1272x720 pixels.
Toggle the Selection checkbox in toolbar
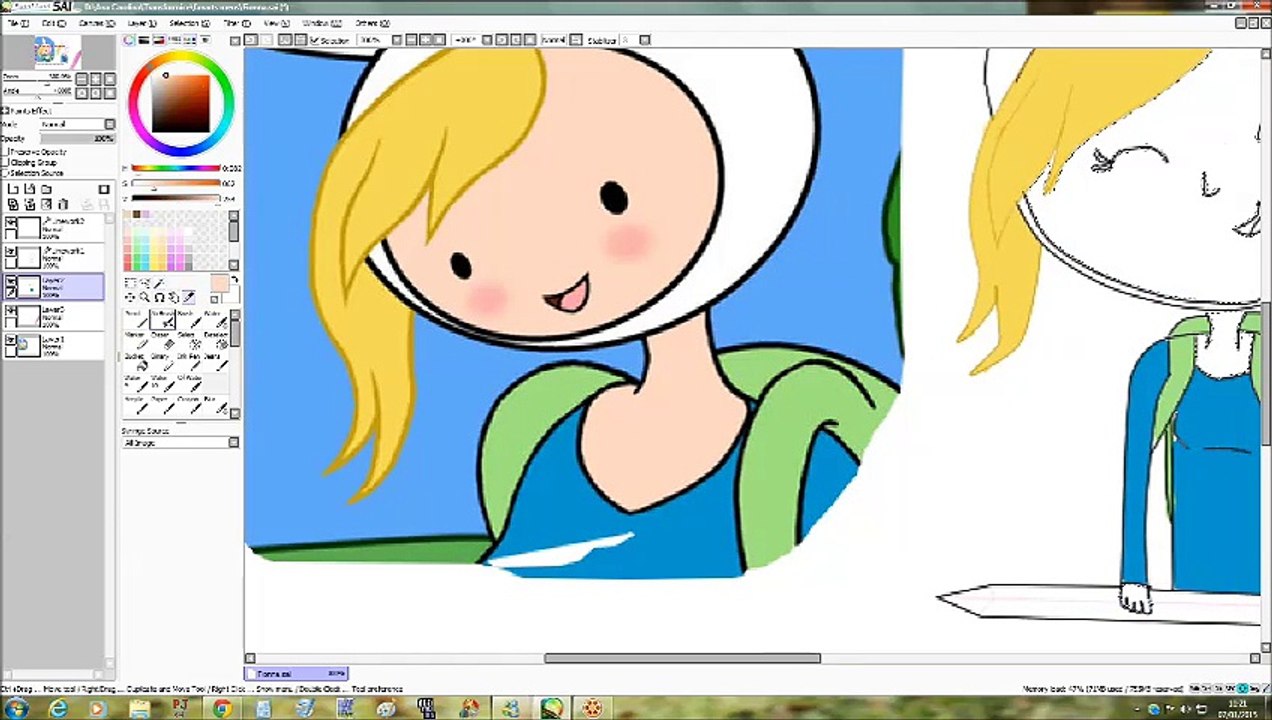tap(314, 40)
